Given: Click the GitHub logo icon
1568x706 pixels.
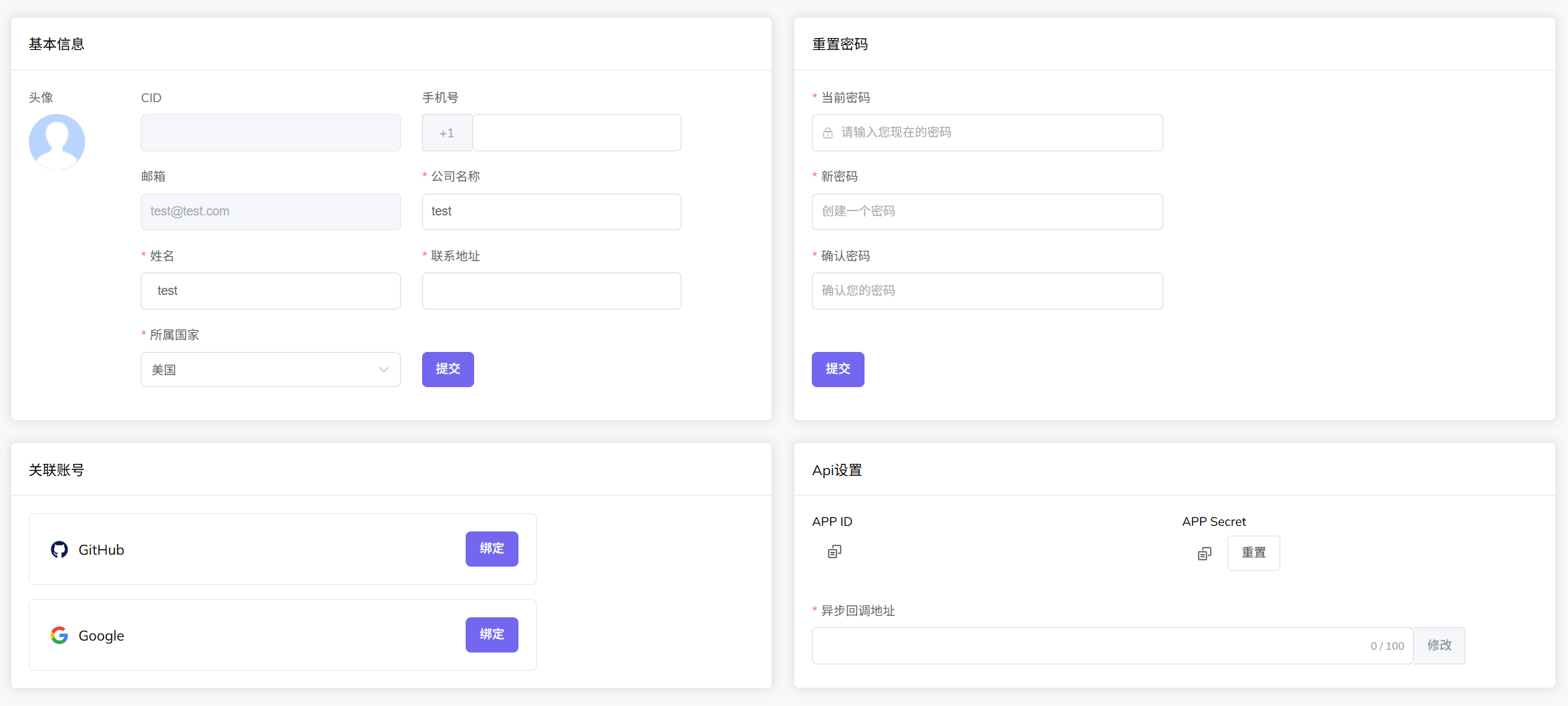Looking at the screenshot, I should coord(60,550).
